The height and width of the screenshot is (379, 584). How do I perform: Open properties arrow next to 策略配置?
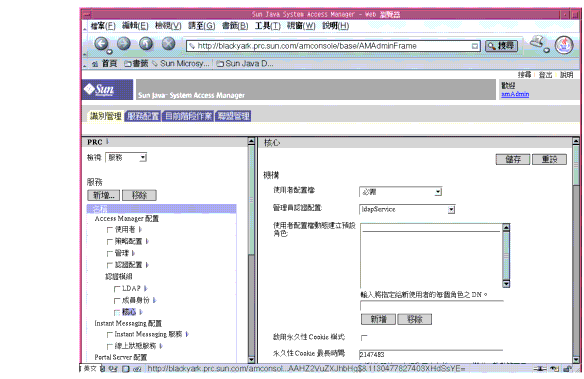tap(147, 241)
